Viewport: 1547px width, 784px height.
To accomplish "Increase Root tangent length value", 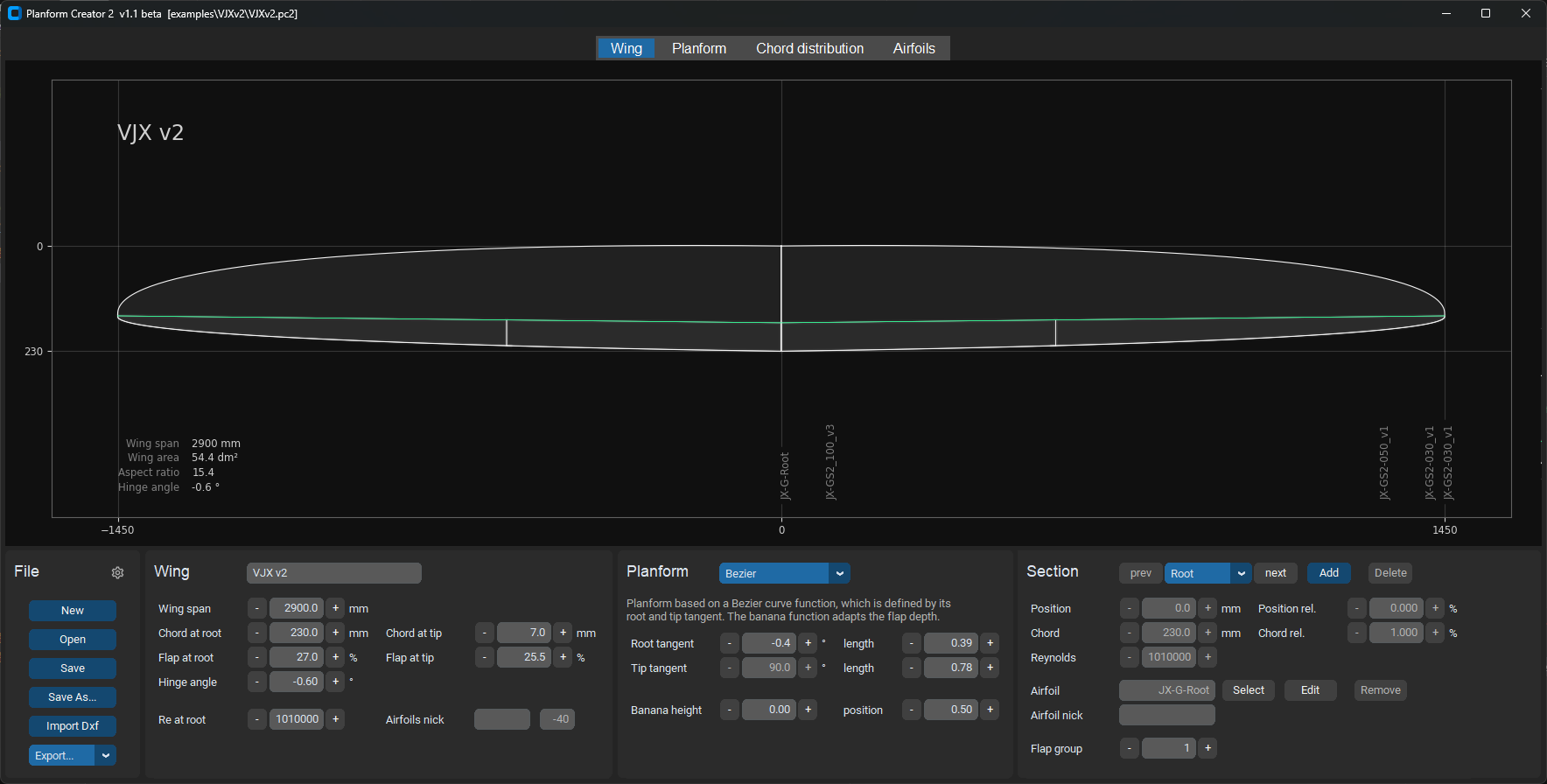I will tap(990, 643).
